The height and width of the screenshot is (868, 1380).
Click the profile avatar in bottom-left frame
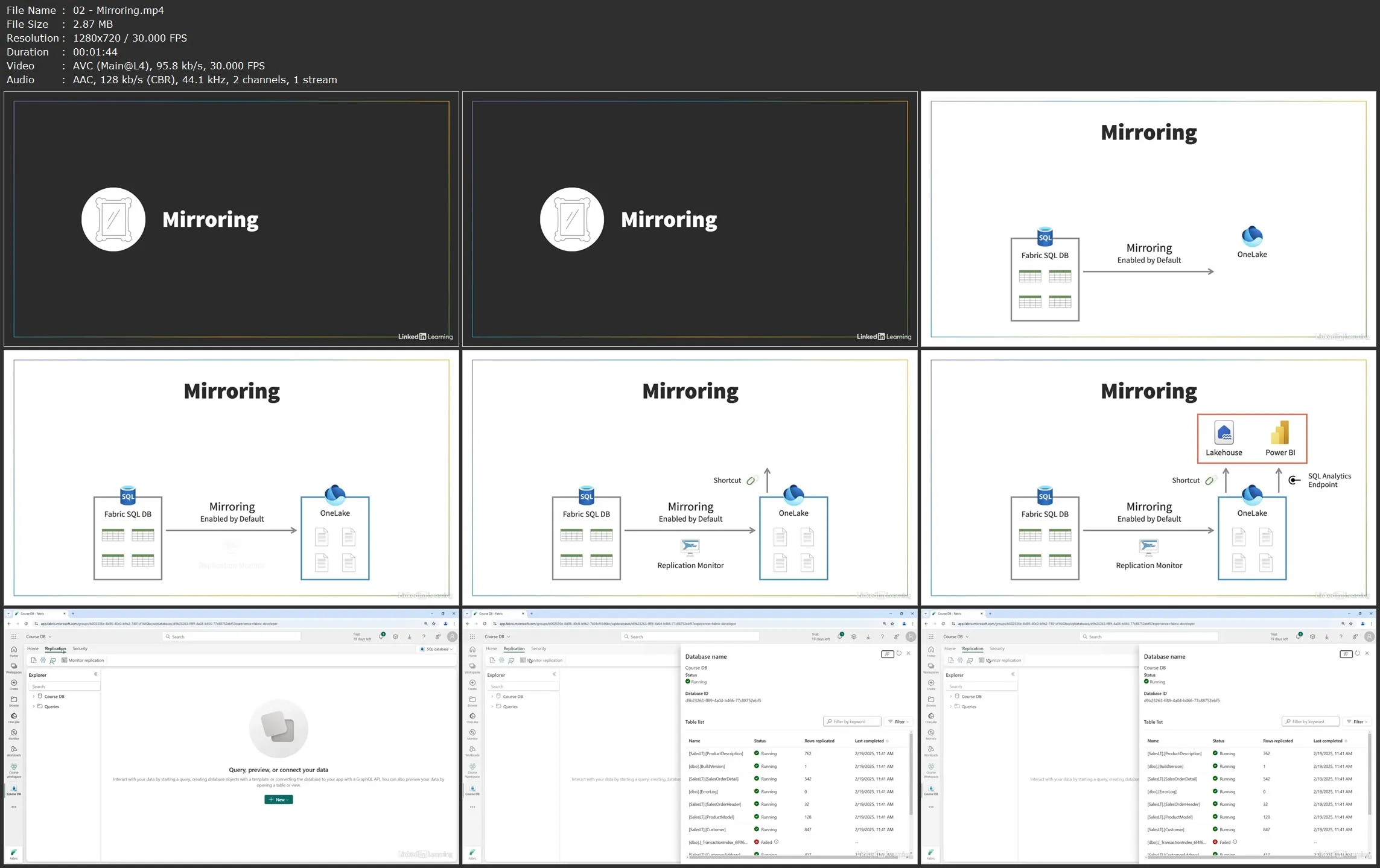452,636
